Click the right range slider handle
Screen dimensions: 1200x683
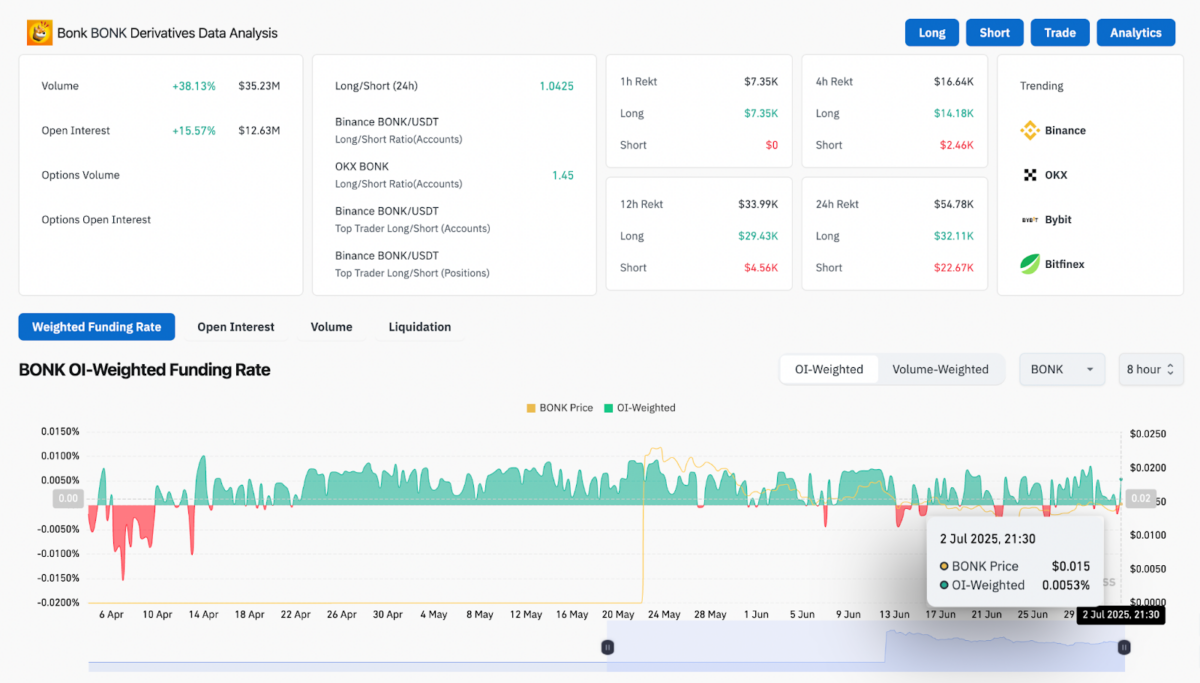(x=1124, y=647)
